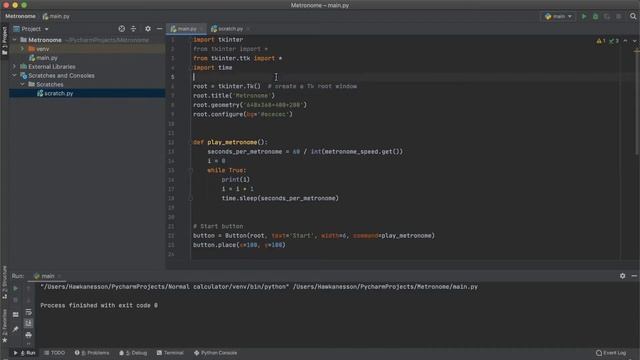Hide the Project panel with minus icon
The height and width of the screenshot is (360, 640).
159,29
